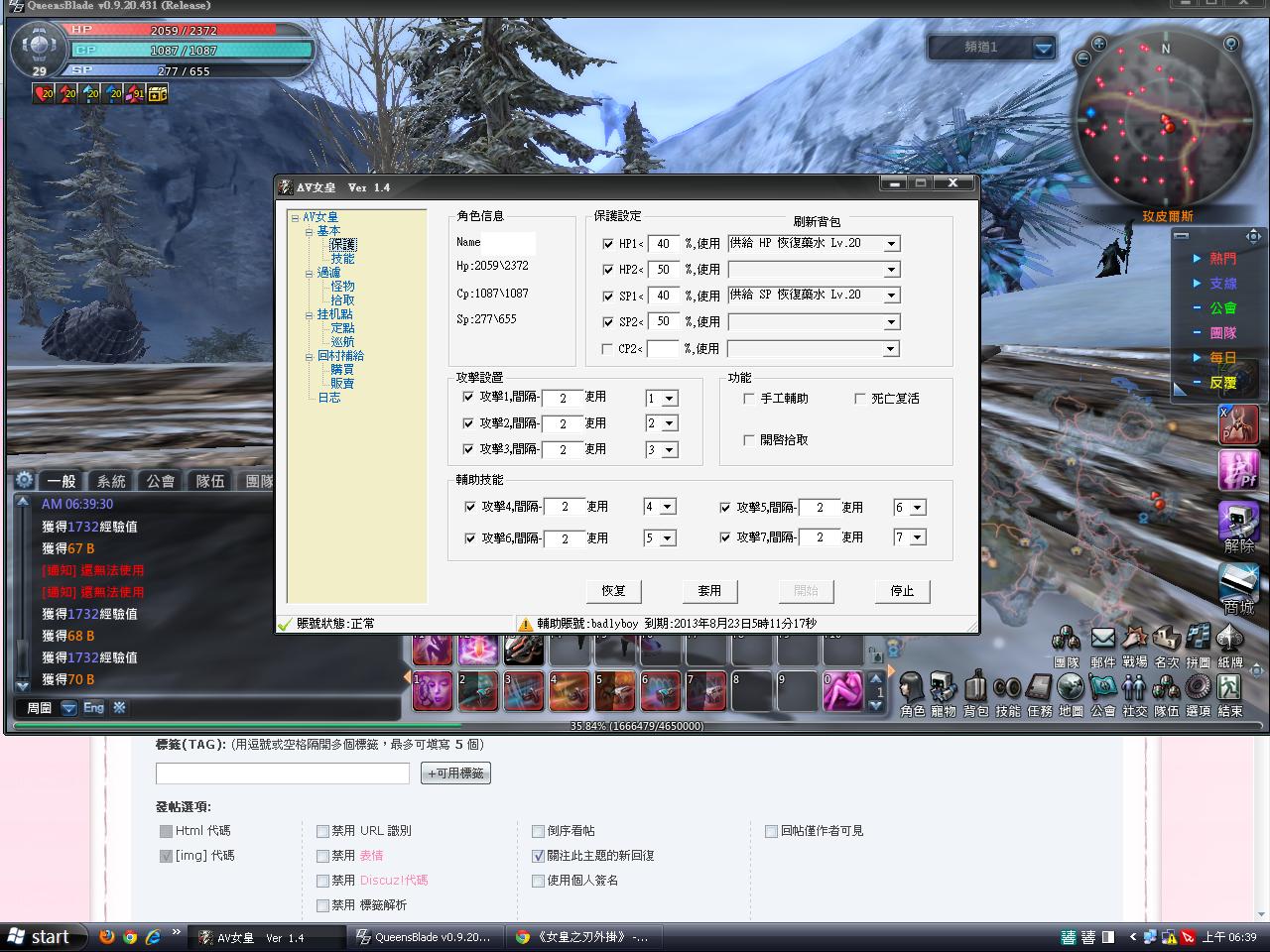Open the 公會 guild flag icon
Screen dimensions: 1270x952
pyautogui.click(x=1102, y=687)
